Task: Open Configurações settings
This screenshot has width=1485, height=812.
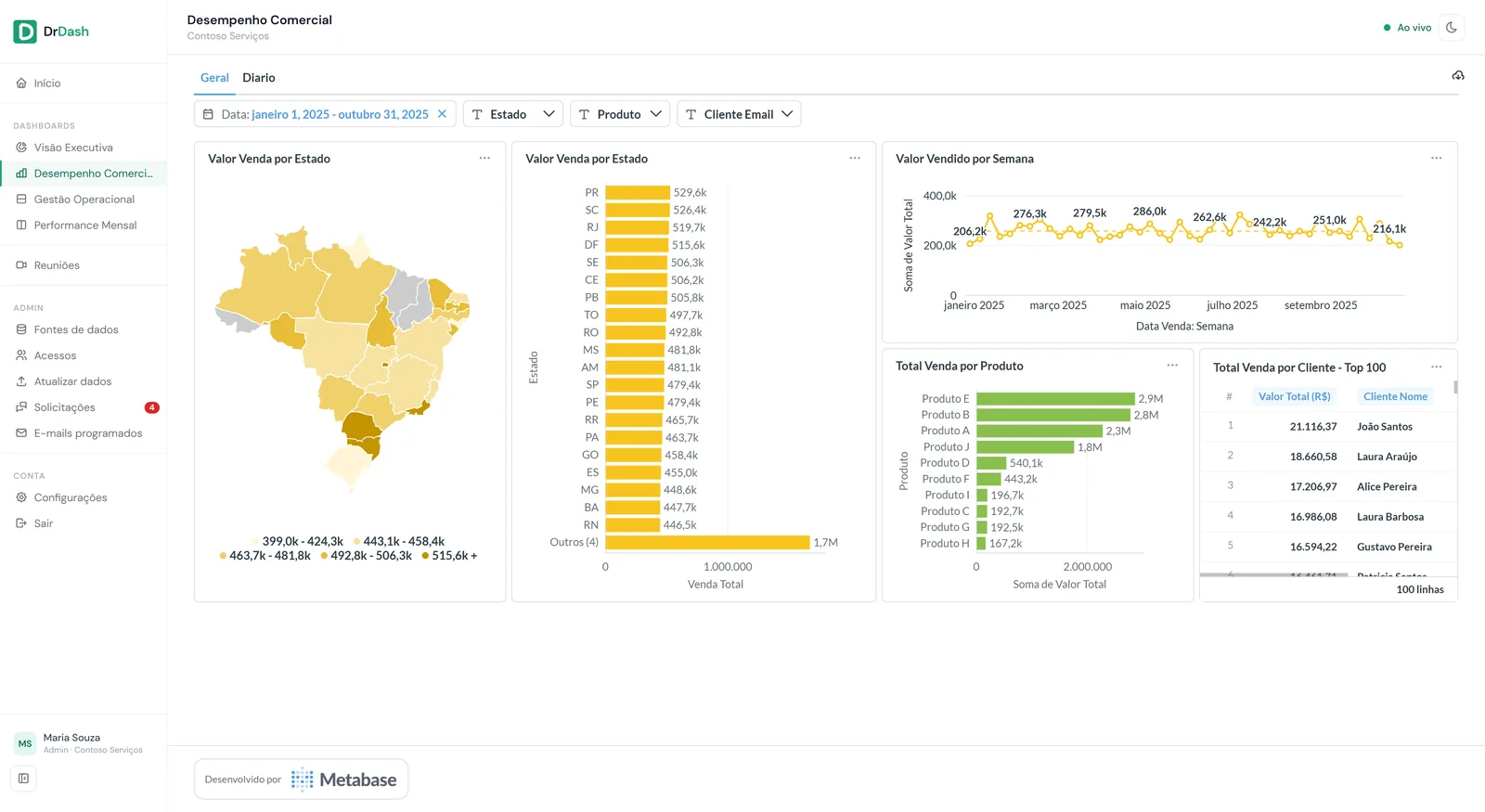Action: point(84,497)
